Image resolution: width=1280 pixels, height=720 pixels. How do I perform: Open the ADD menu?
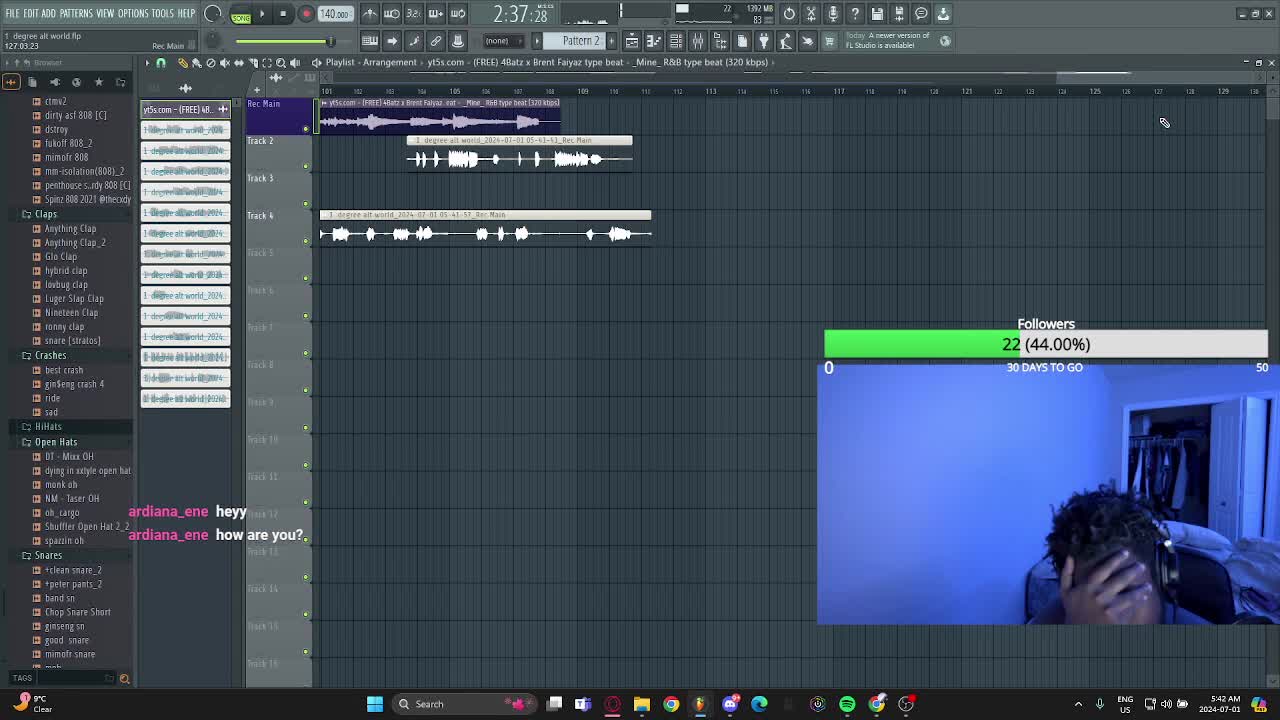(50, 13)
